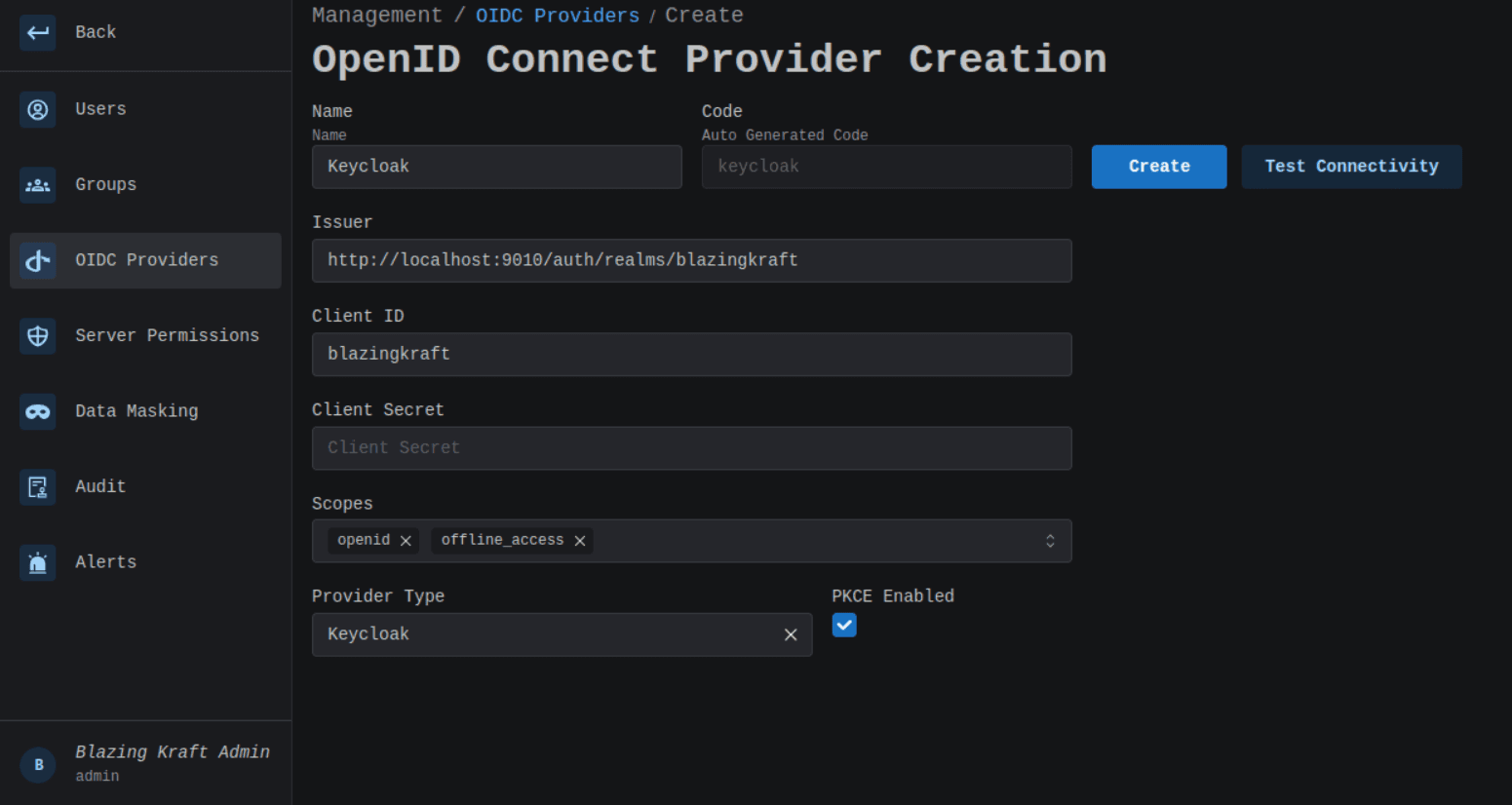Open the Alerts section
The width and height of the screenshot is (1512, 805).
(146, 562)
